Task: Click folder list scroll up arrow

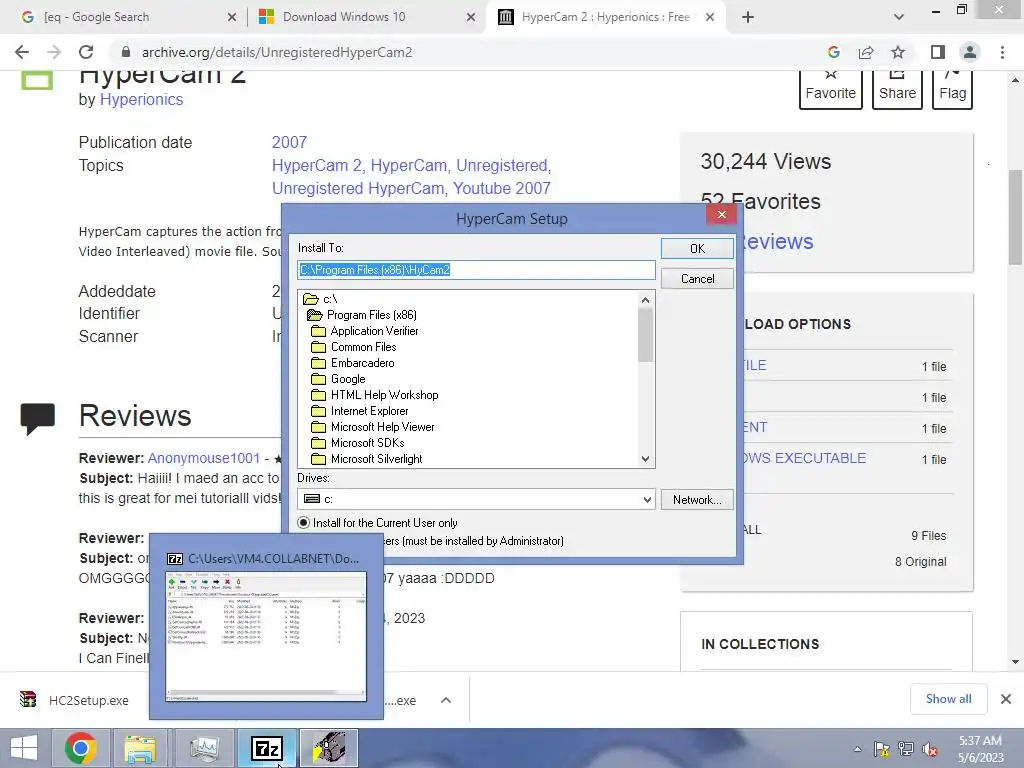Action: (x=645, y=300)
